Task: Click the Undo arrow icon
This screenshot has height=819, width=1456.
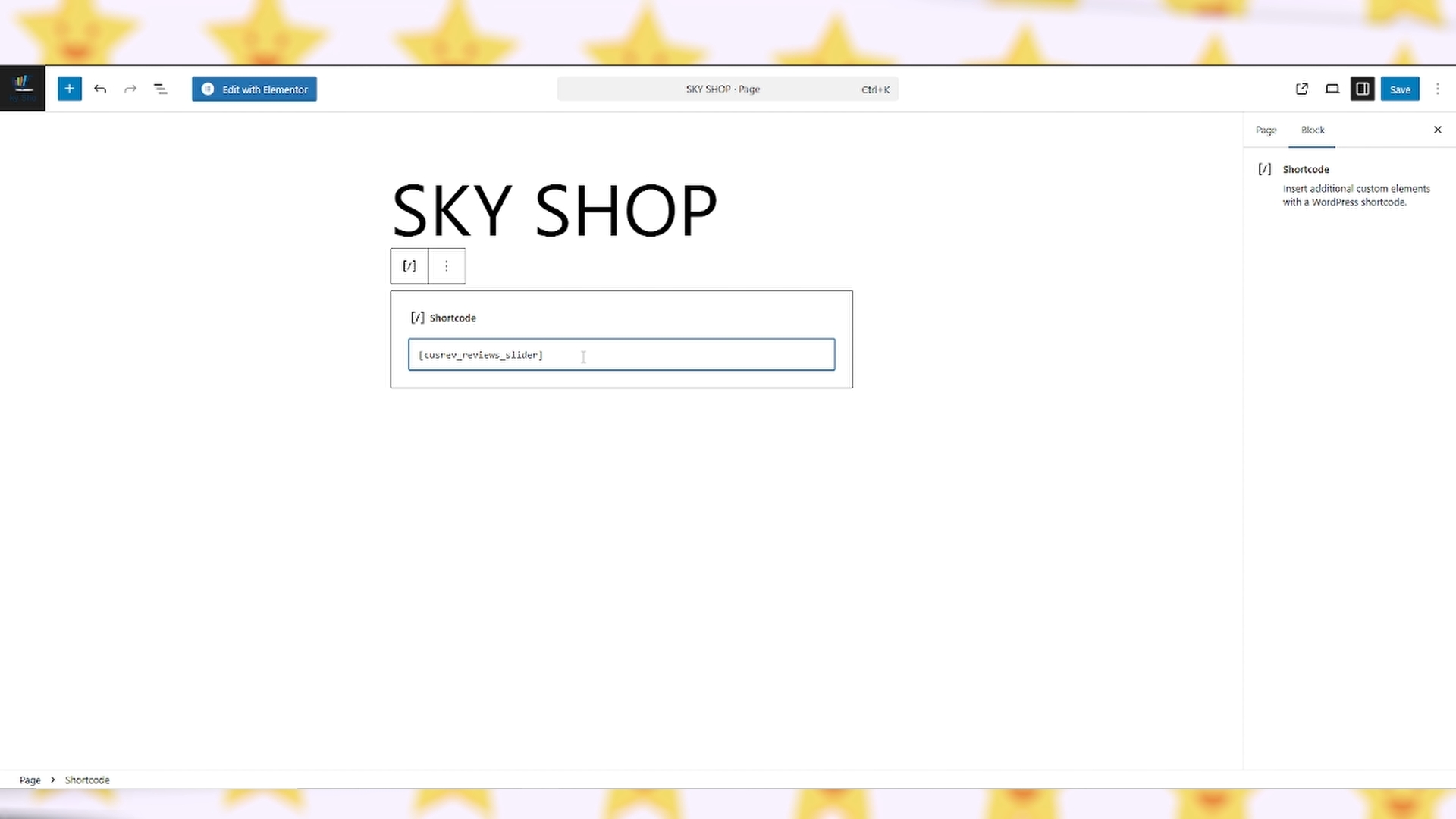Action: coord(100,89)
